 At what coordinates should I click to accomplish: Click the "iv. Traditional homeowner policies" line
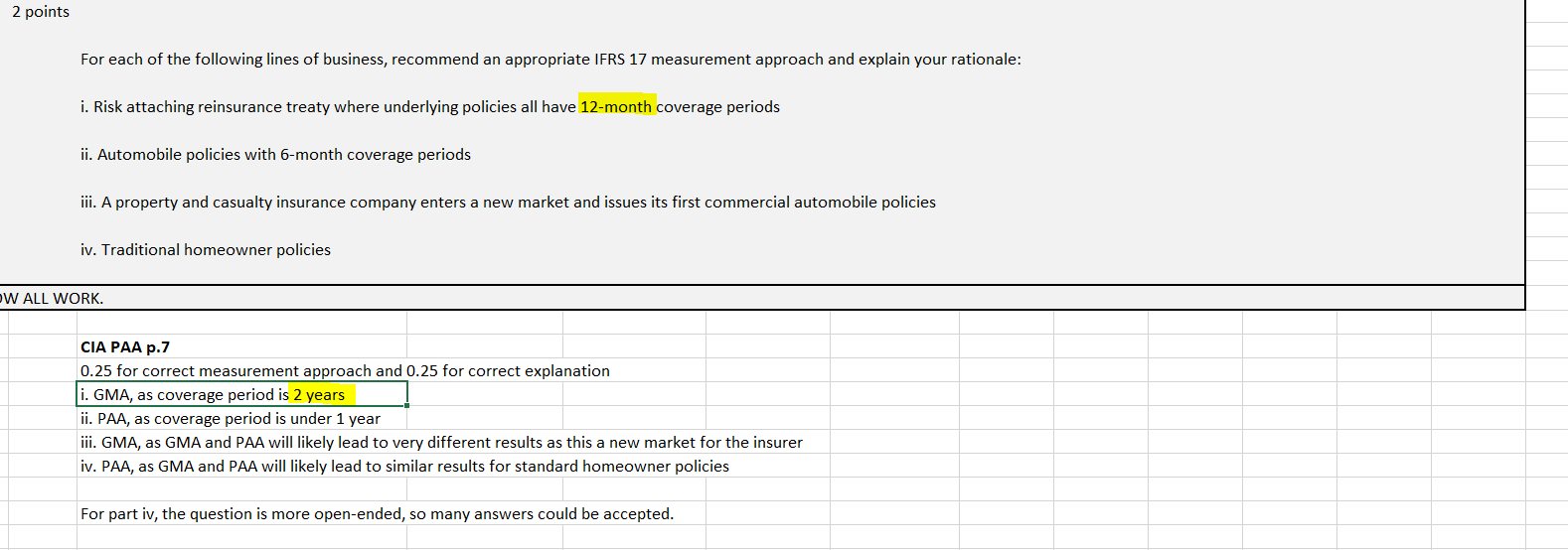pos(206,250)
